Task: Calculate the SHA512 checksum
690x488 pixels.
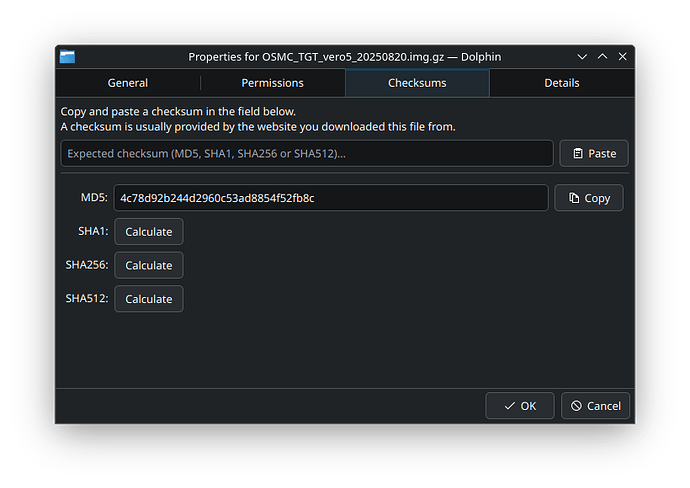Action: (x=148, y=299)
